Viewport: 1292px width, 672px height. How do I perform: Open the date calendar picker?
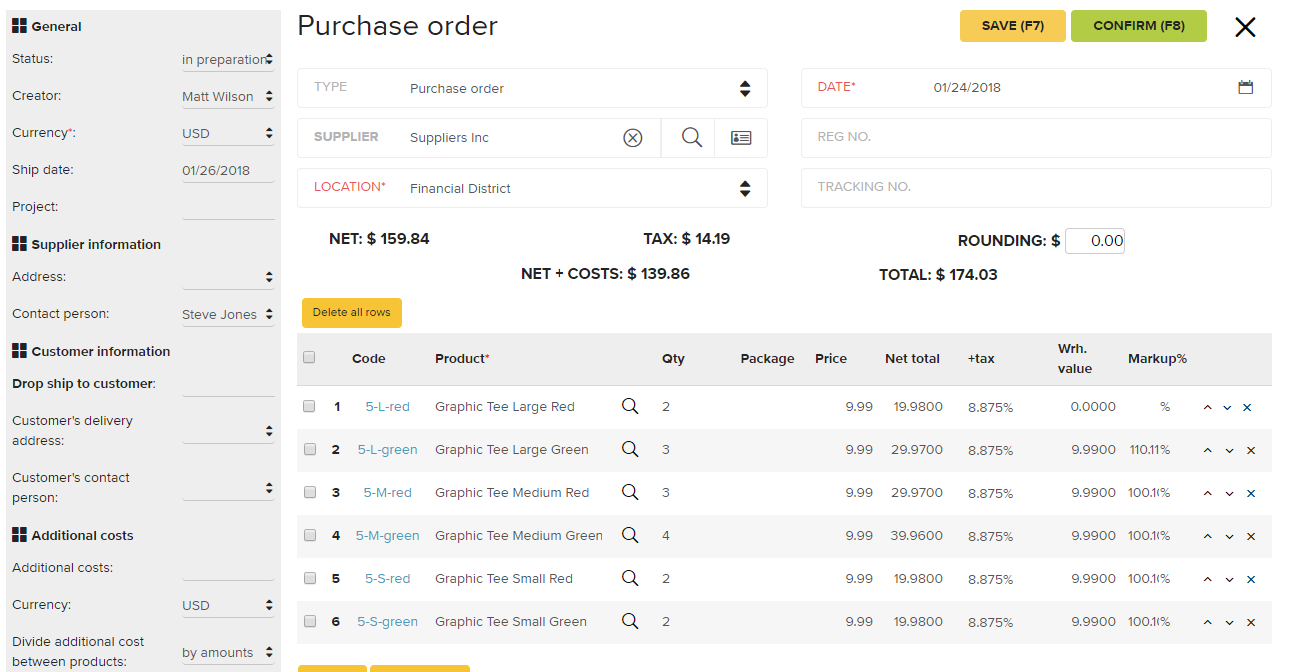[x=1246, y=88]
